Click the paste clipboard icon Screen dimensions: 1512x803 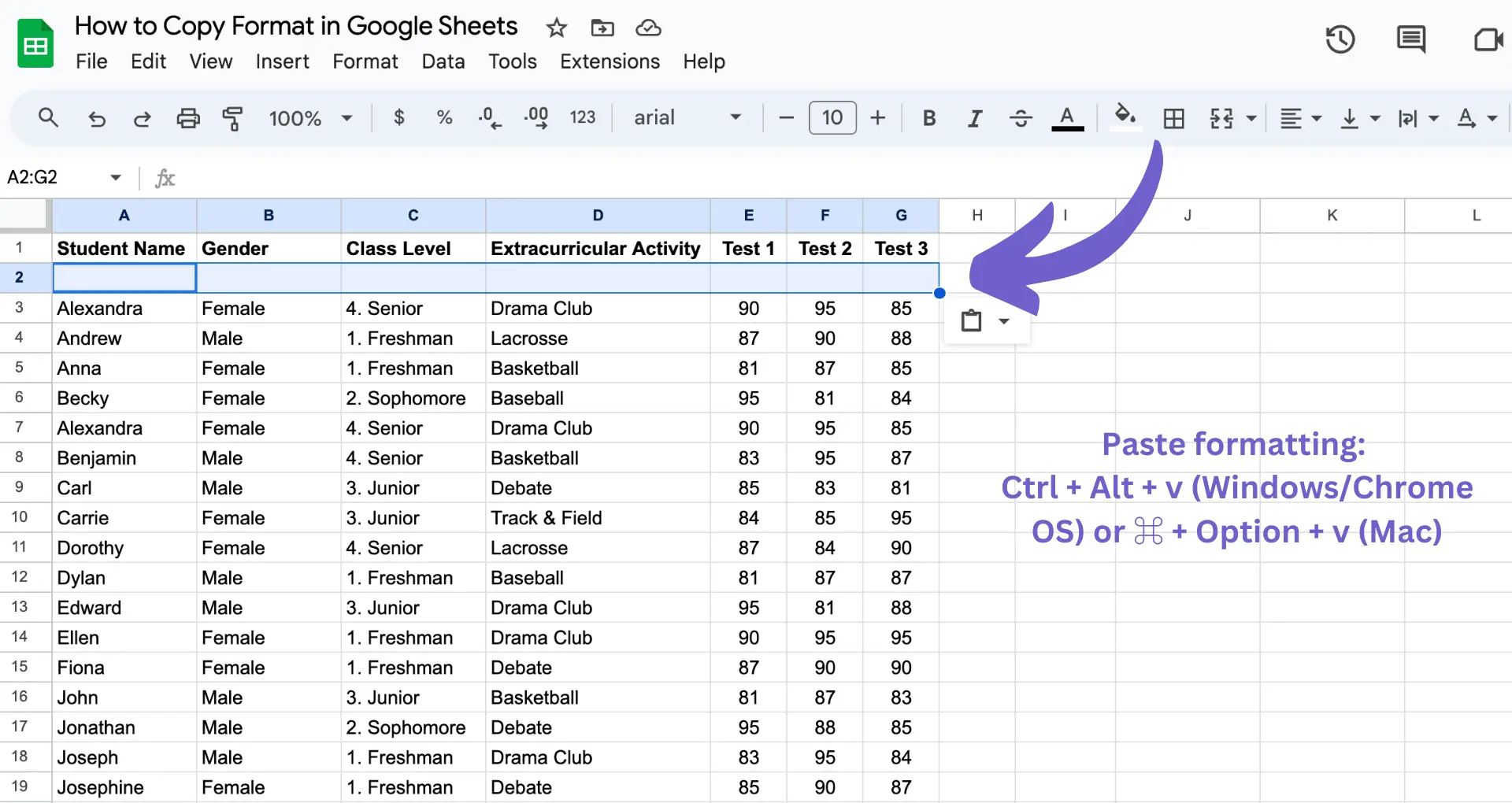[971, 320]
